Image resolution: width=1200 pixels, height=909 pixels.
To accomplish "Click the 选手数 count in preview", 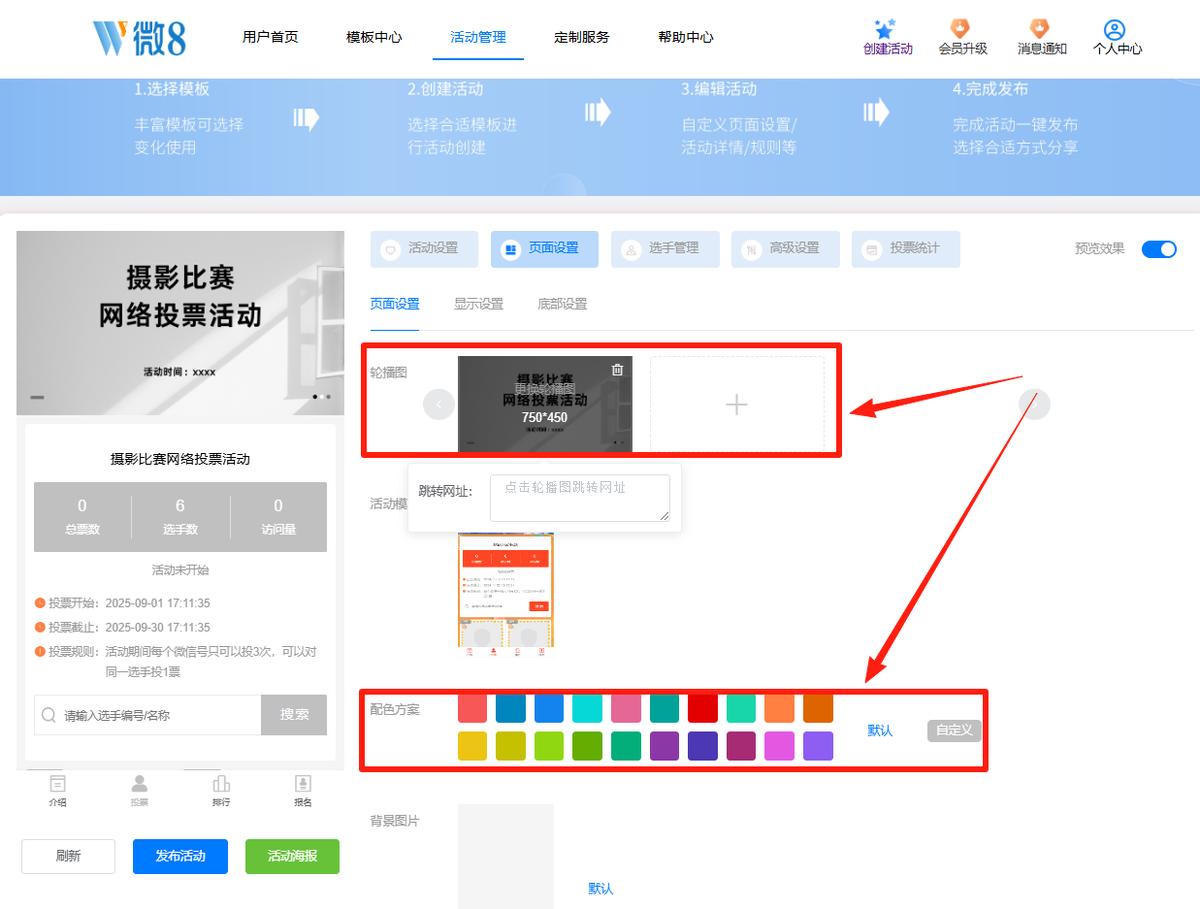I will [x=180, y=516].
